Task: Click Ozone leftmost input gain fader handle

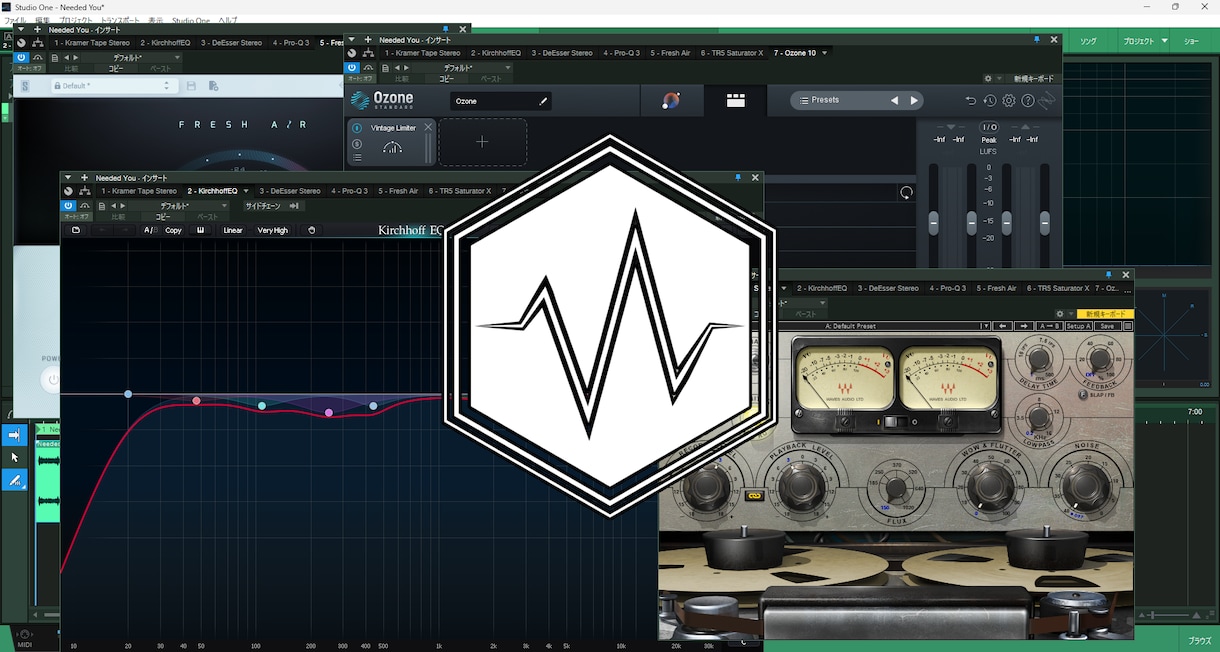Action: [x=933, y=223]
